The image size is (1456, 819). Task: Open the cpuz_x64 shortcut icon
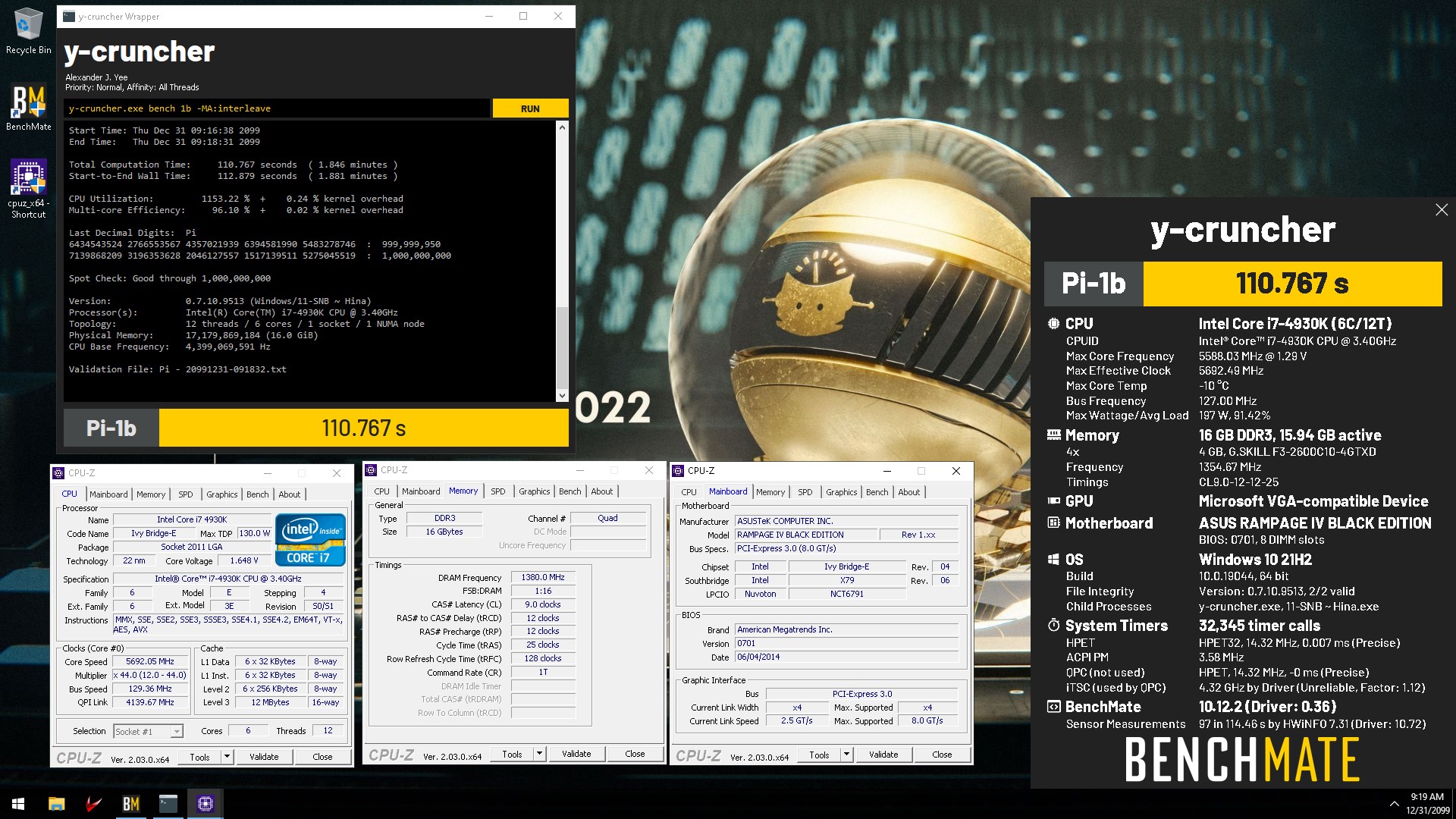[x=28, y=188]
